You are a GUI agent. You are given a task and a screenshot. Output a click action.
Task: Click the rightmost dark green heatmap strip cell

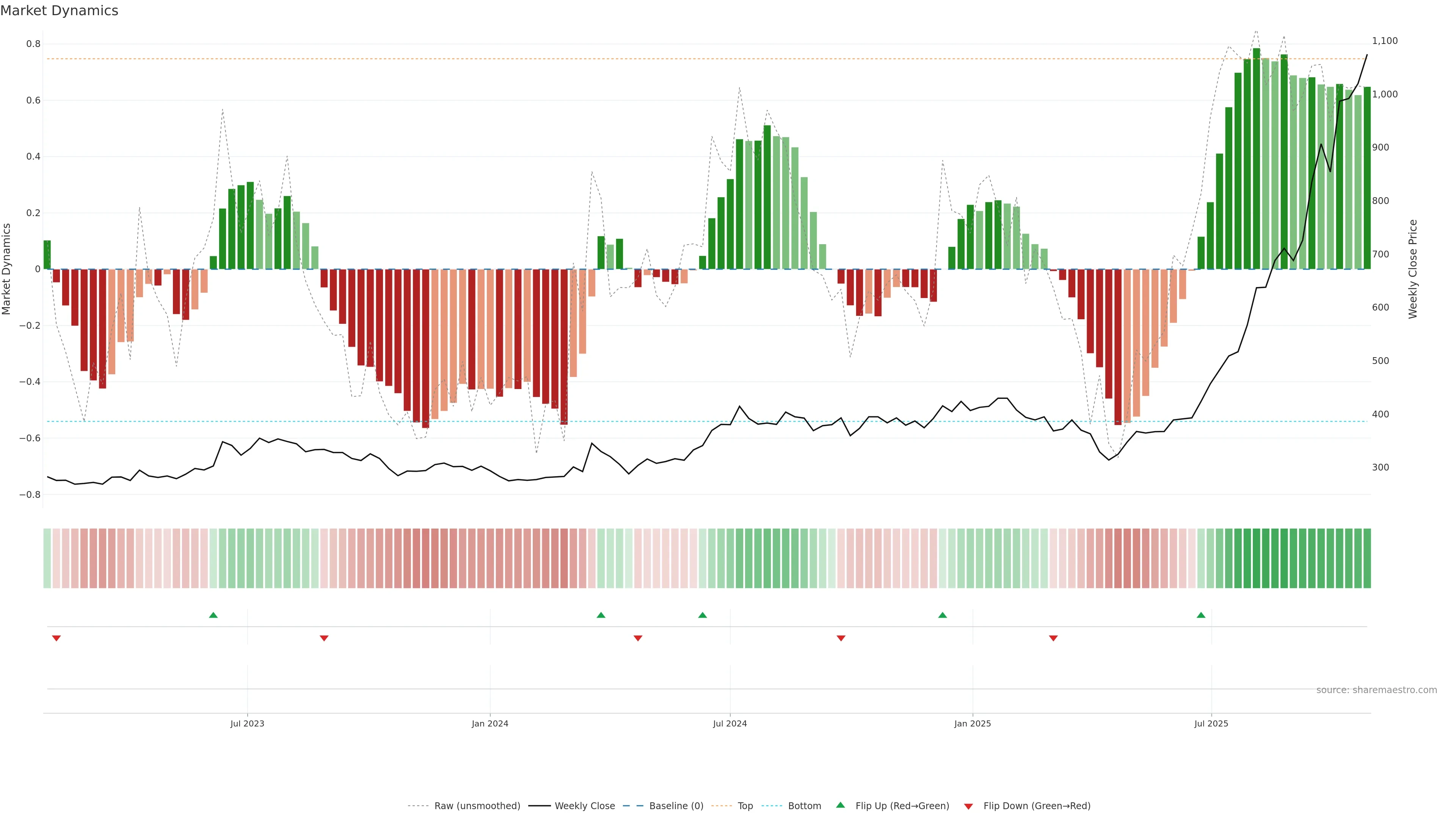tap(1367, 559)
